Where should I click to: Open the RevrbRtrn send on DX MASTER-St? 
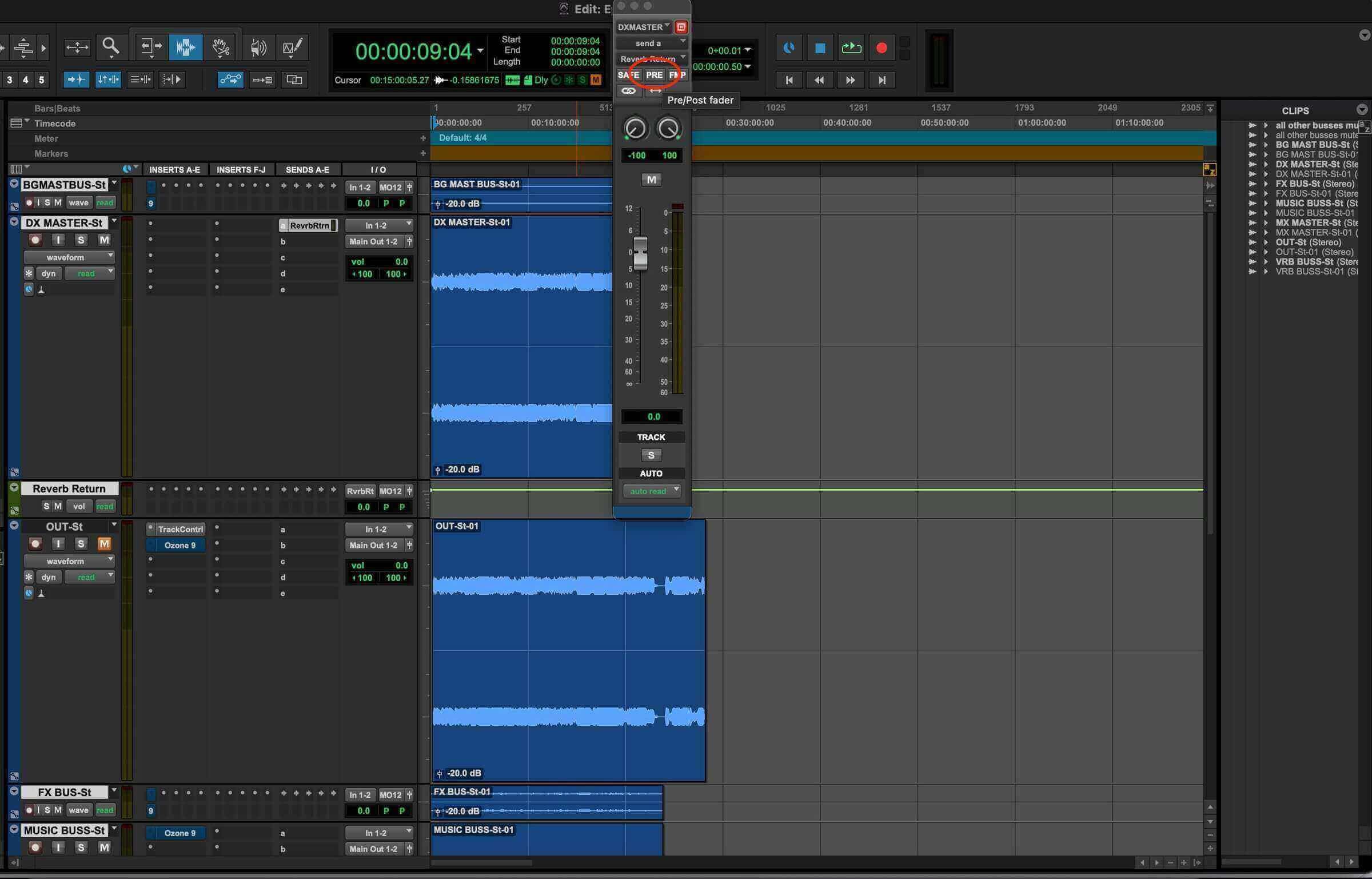[x=309, y=225]
